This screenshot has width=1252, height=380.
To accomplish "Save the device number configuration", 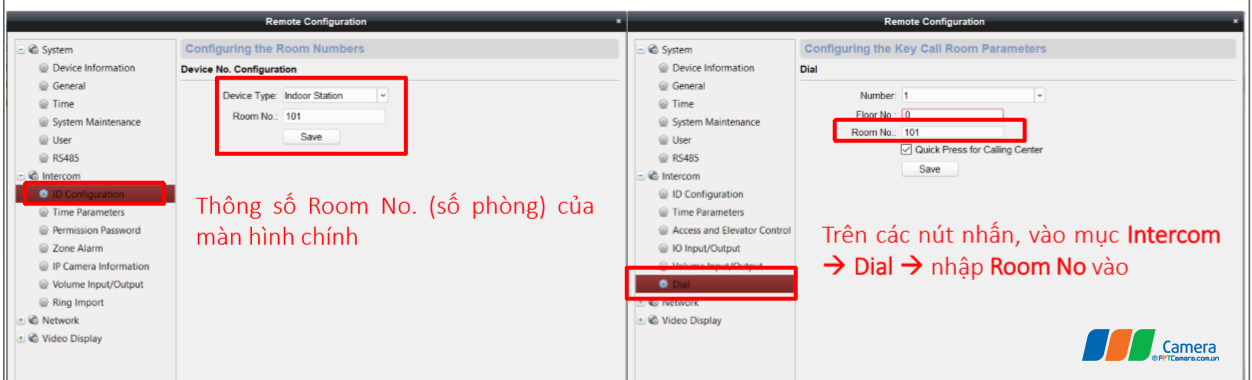I will tap(312, 137).
